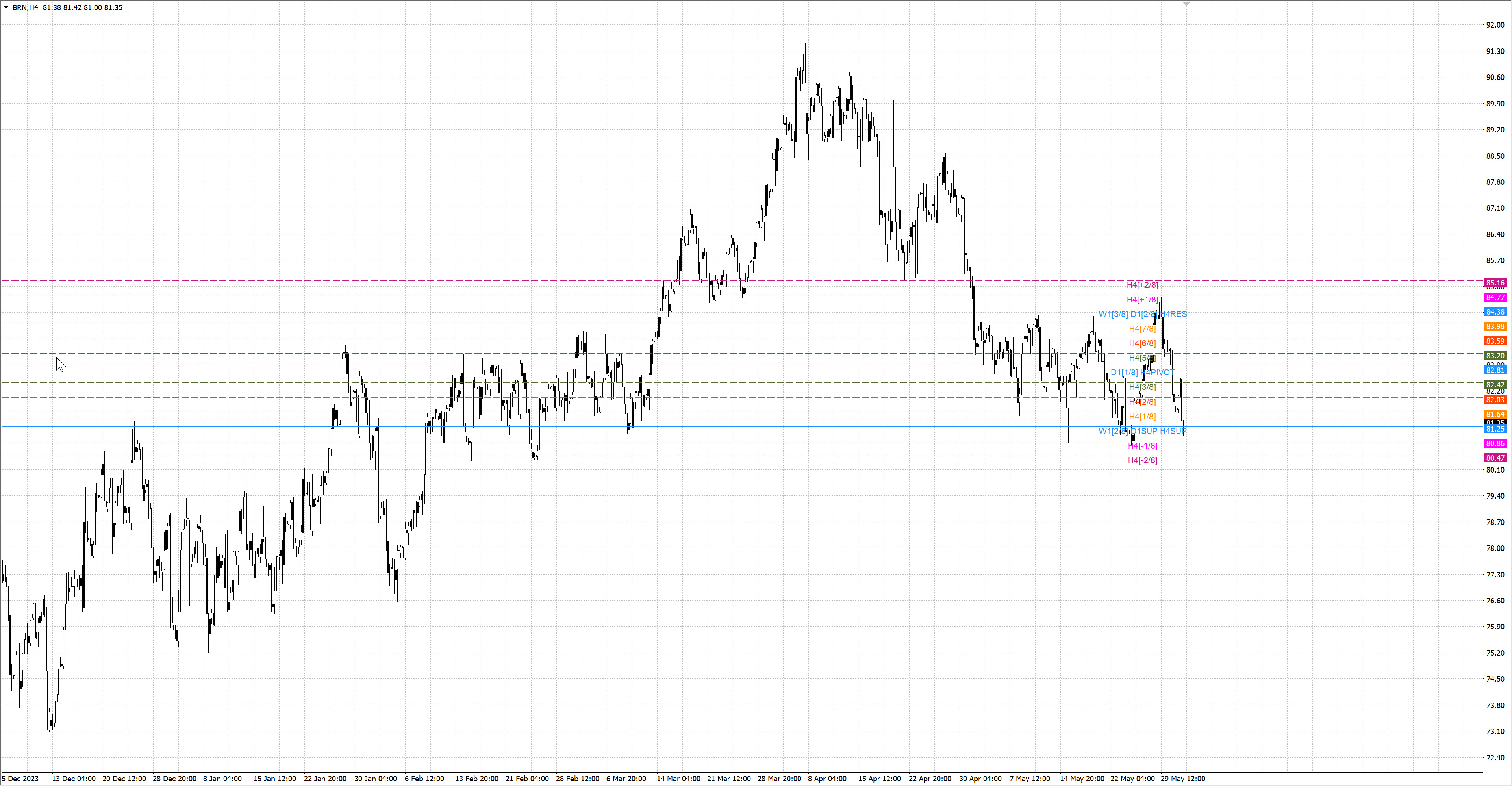Select the H4[+2/8] level label
This screenshot has height=786, width=1512.
[x=1142, y=285]
